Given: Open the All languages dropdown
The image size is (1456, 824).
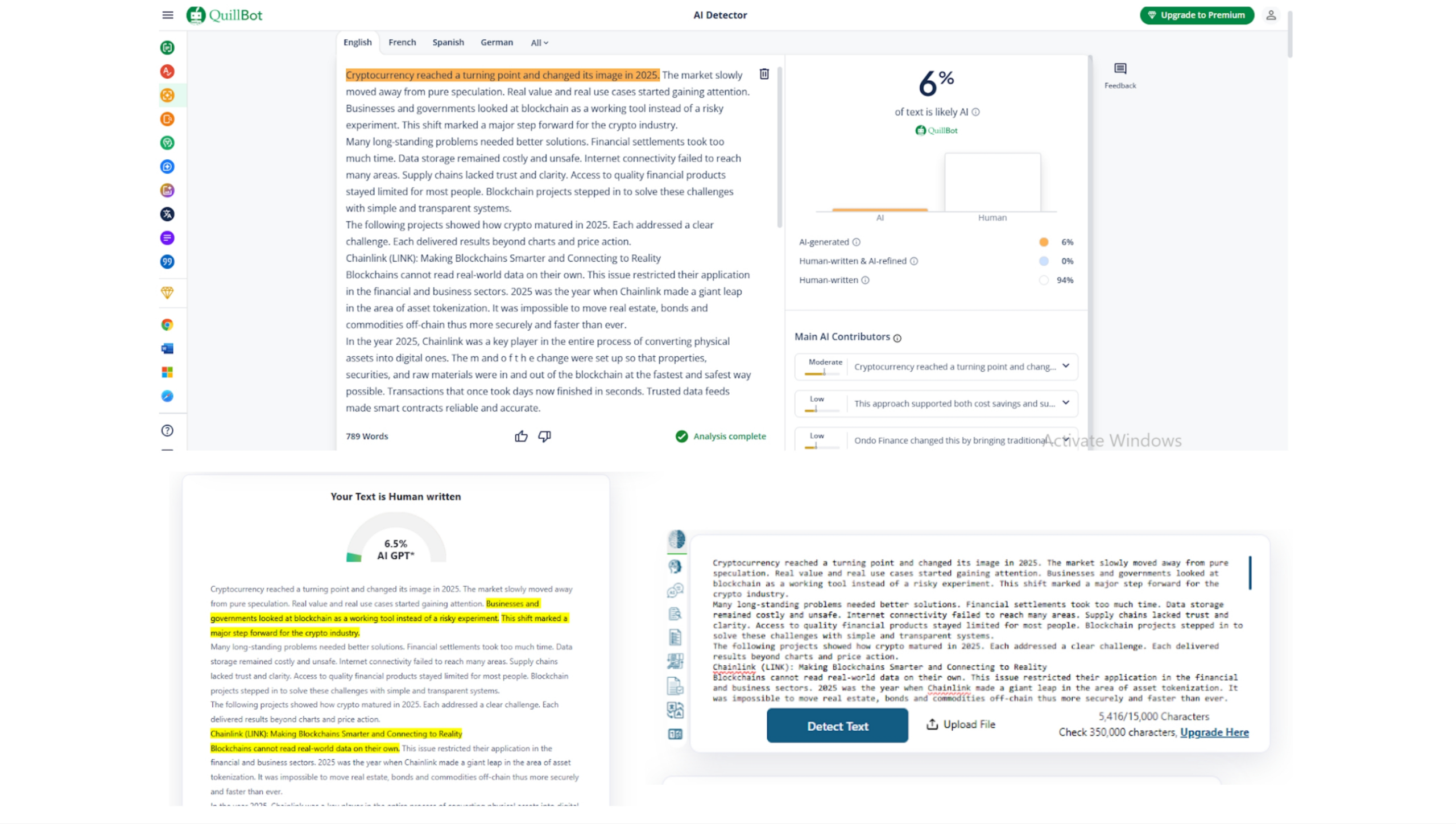Looking at the screenshot, I should [x=539, y=43].
